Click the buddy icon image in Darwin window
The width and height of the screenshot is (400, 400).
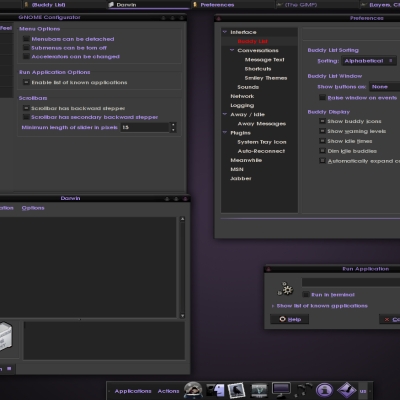tap(6, 336)
